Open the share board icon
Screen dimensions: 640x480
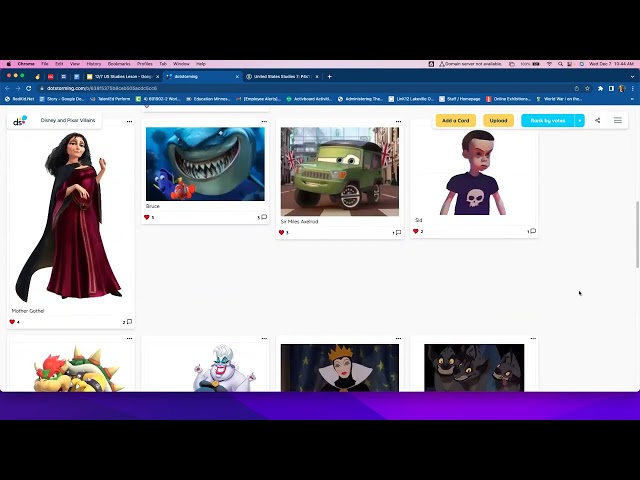pos(597,120)
